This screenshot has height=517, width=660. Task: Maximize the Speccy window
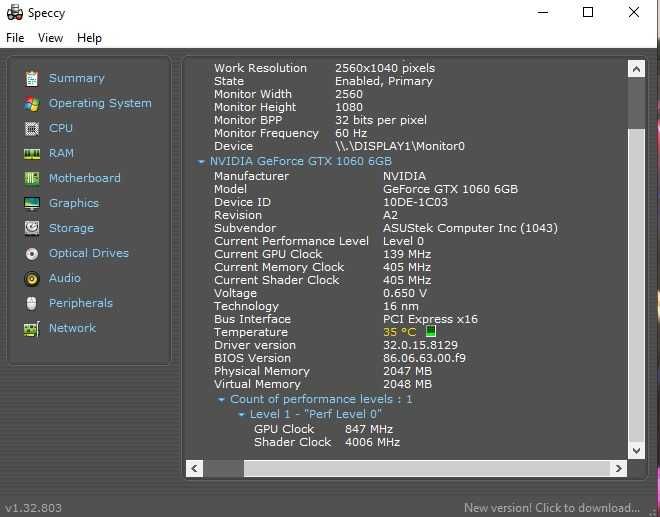point(588,12)
